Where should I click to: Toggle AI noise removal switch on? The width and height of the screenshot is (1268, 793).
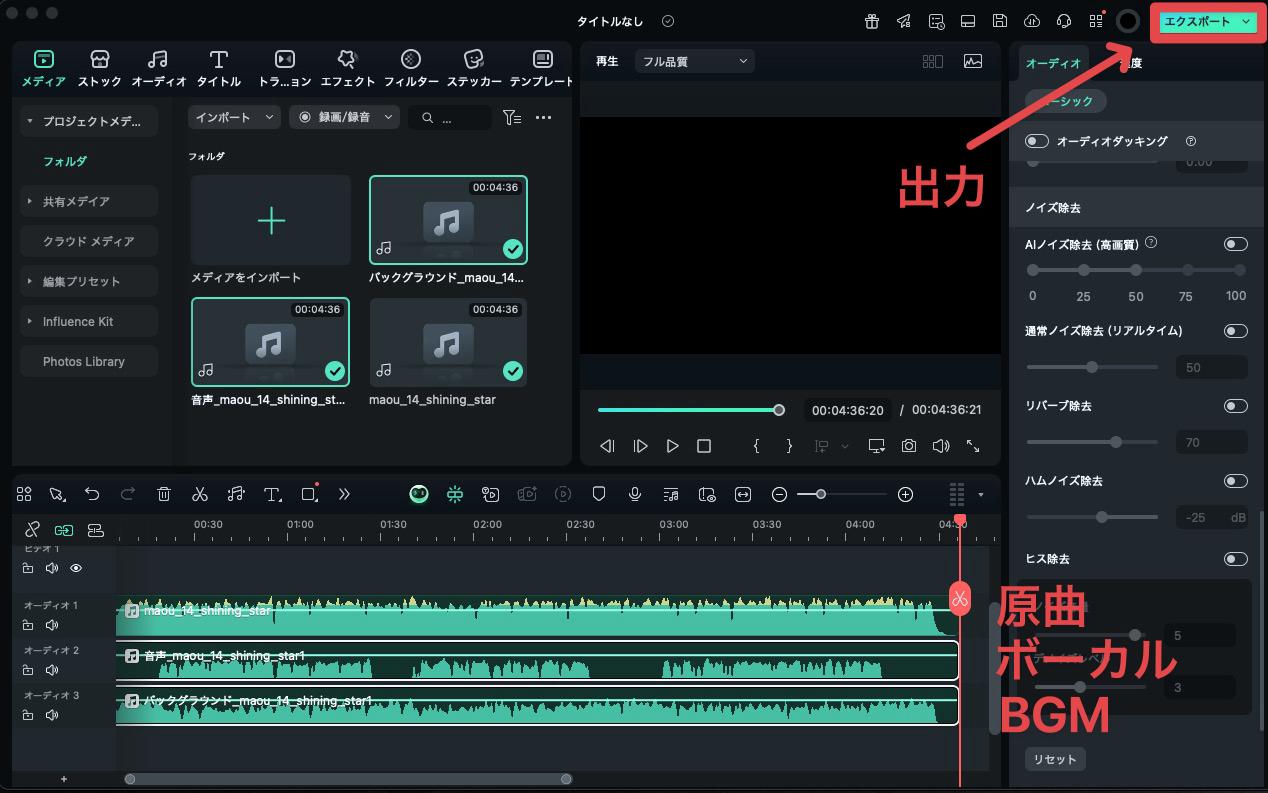[1235, 244]
